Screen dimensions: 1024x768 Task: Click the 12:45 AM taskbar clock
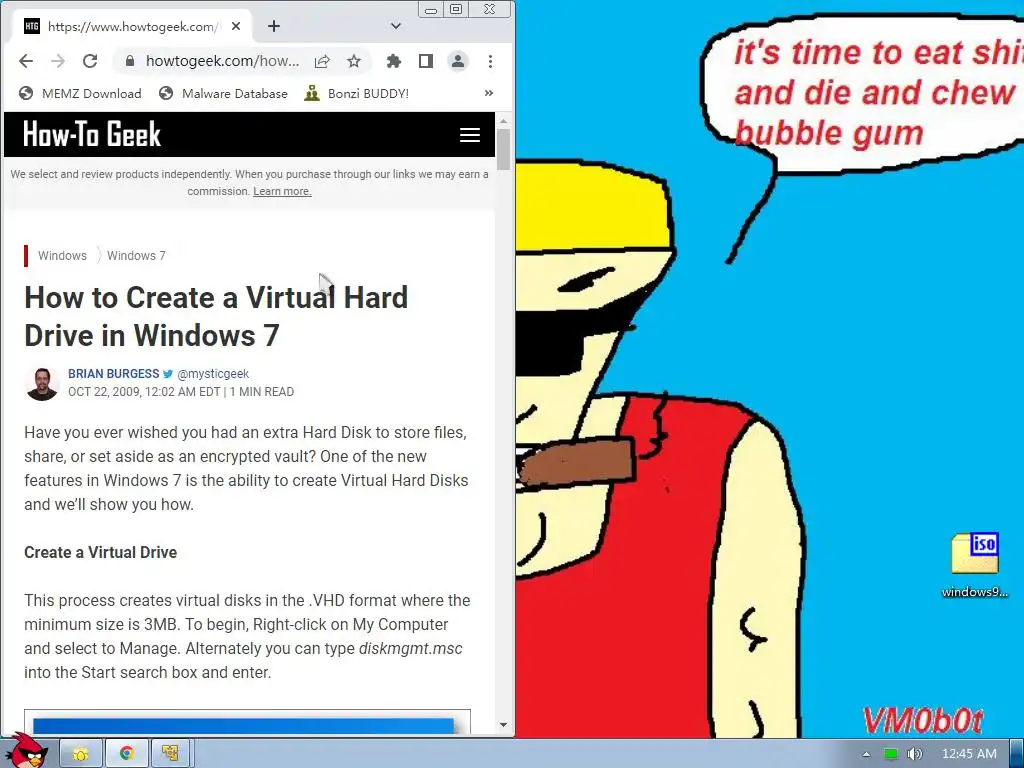969,754
